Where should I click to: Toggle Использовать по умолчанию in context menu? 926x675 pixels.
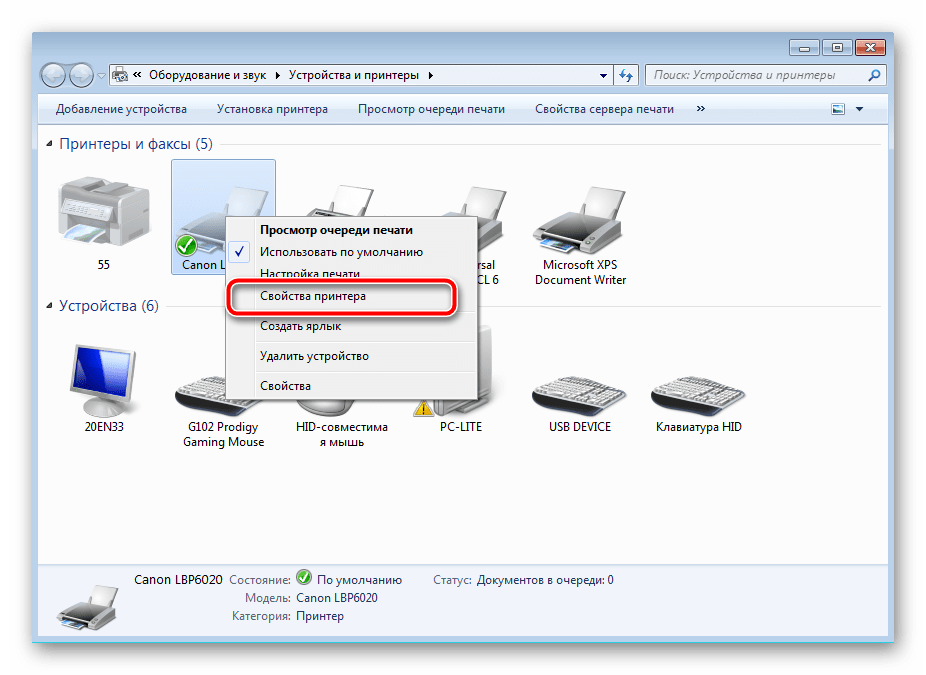341,252
